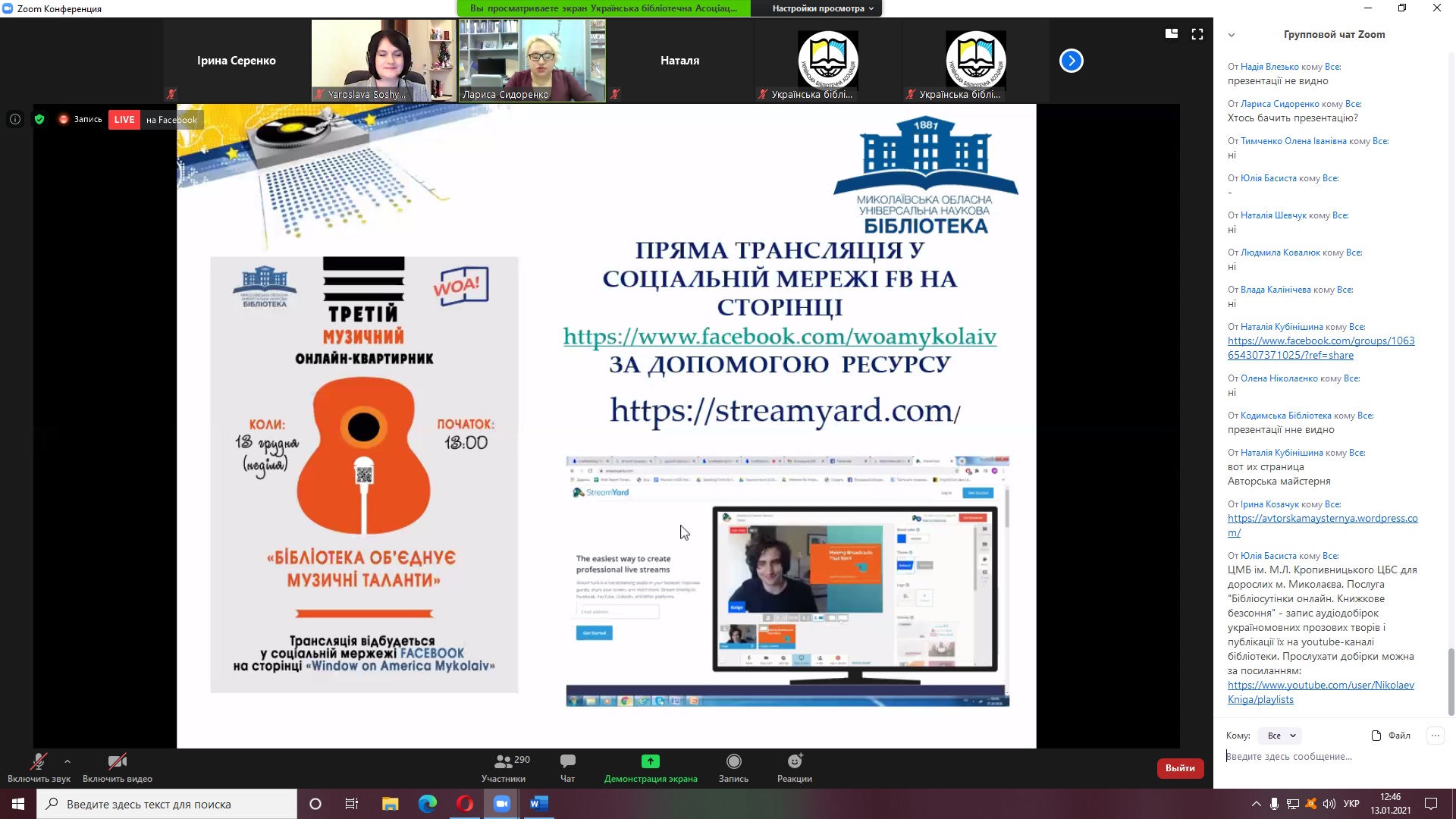Open Cortana circle icon in taskbar

tap(315, 804)
